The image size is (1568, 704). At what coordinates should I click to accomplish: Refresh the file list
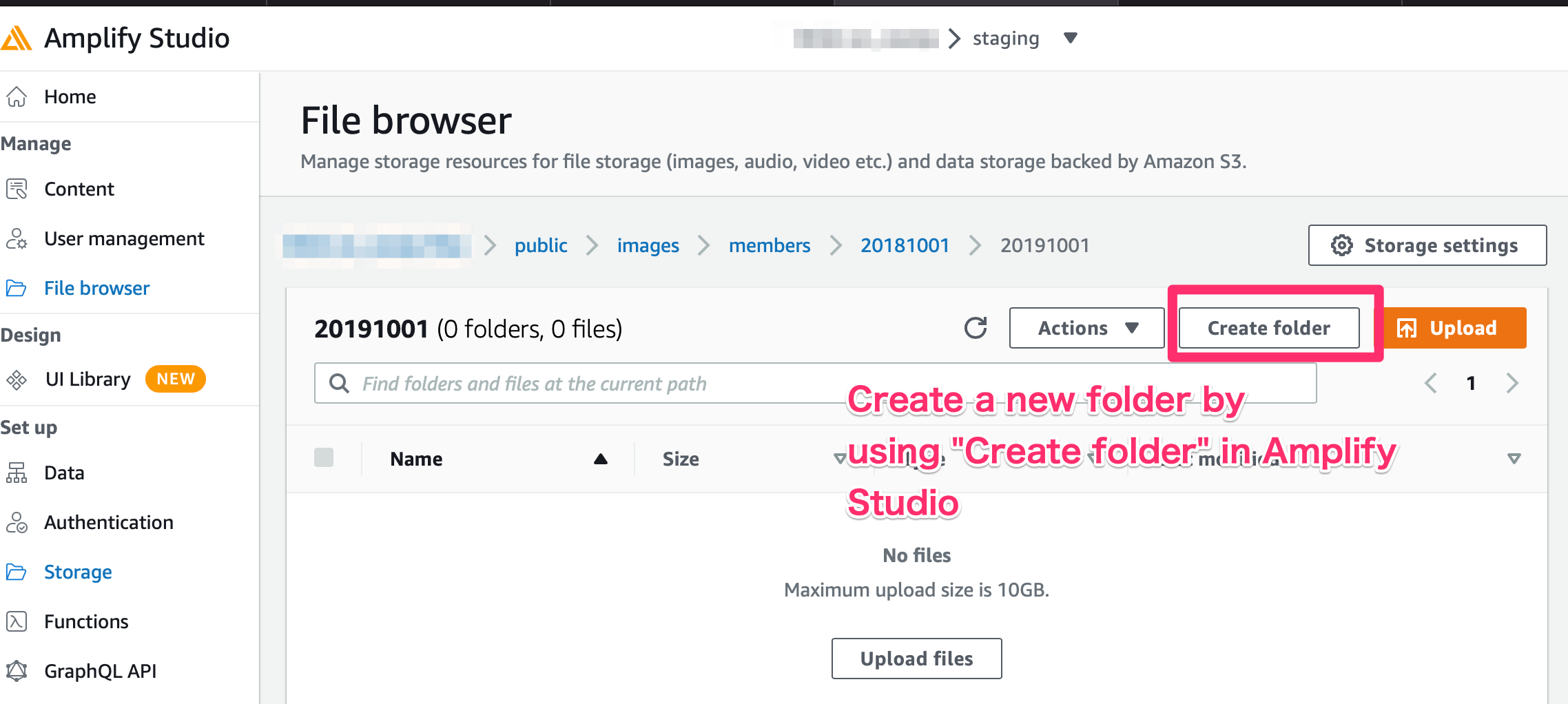pos(976,328)
